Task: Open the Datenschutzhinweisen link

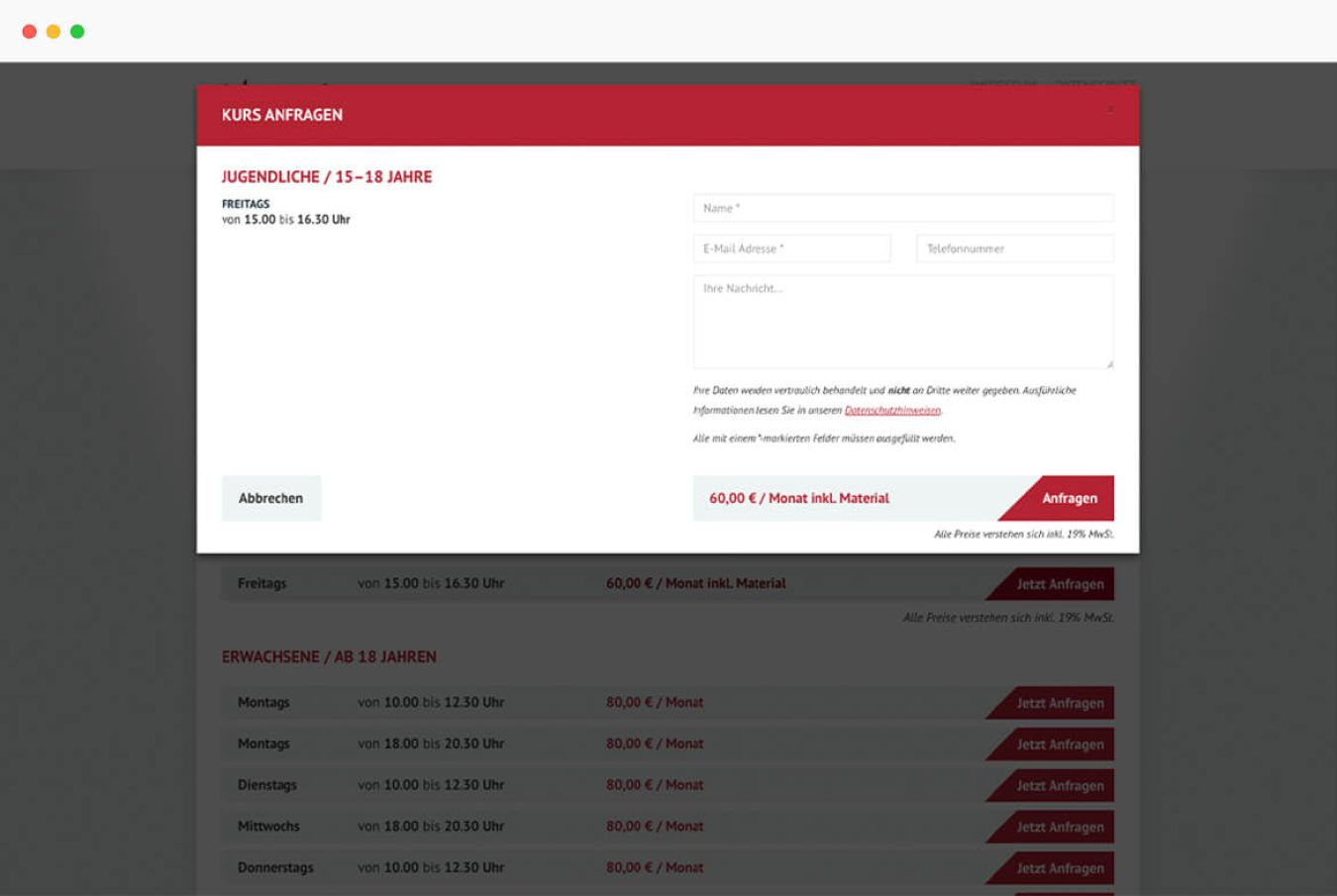Action: pos(892,411)
